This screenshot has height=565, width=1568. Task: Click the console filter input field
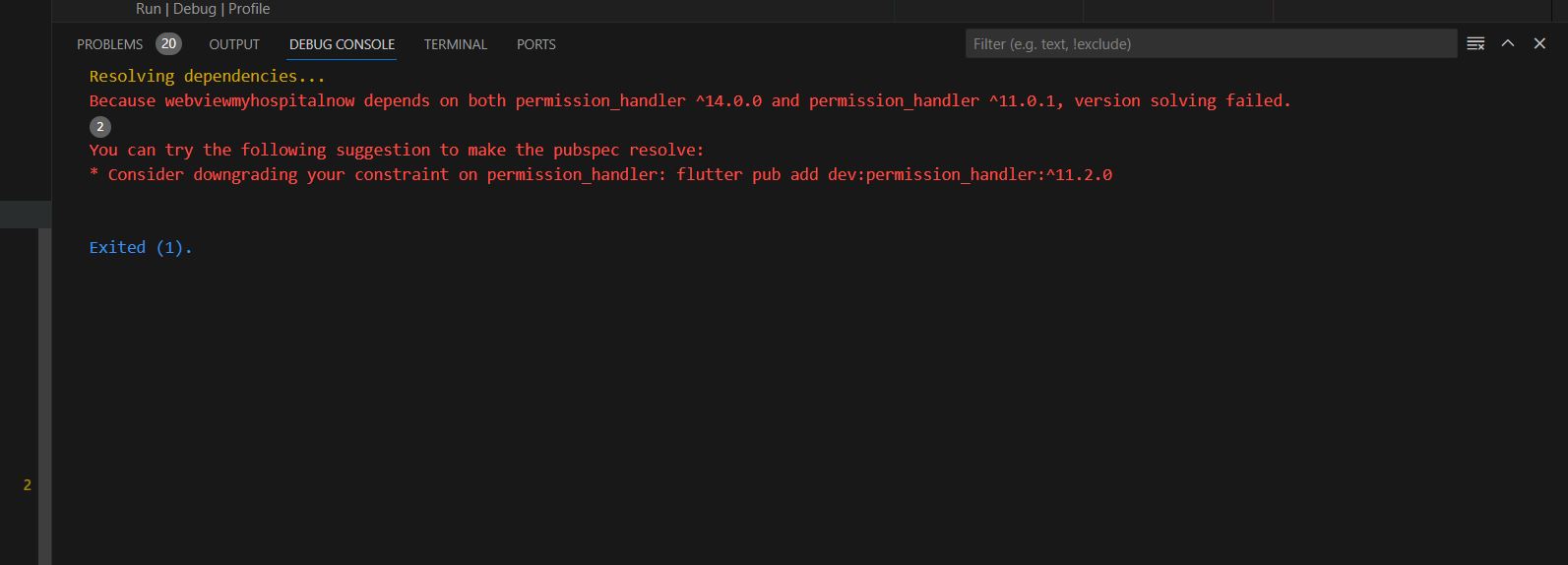coord(1211,43)
